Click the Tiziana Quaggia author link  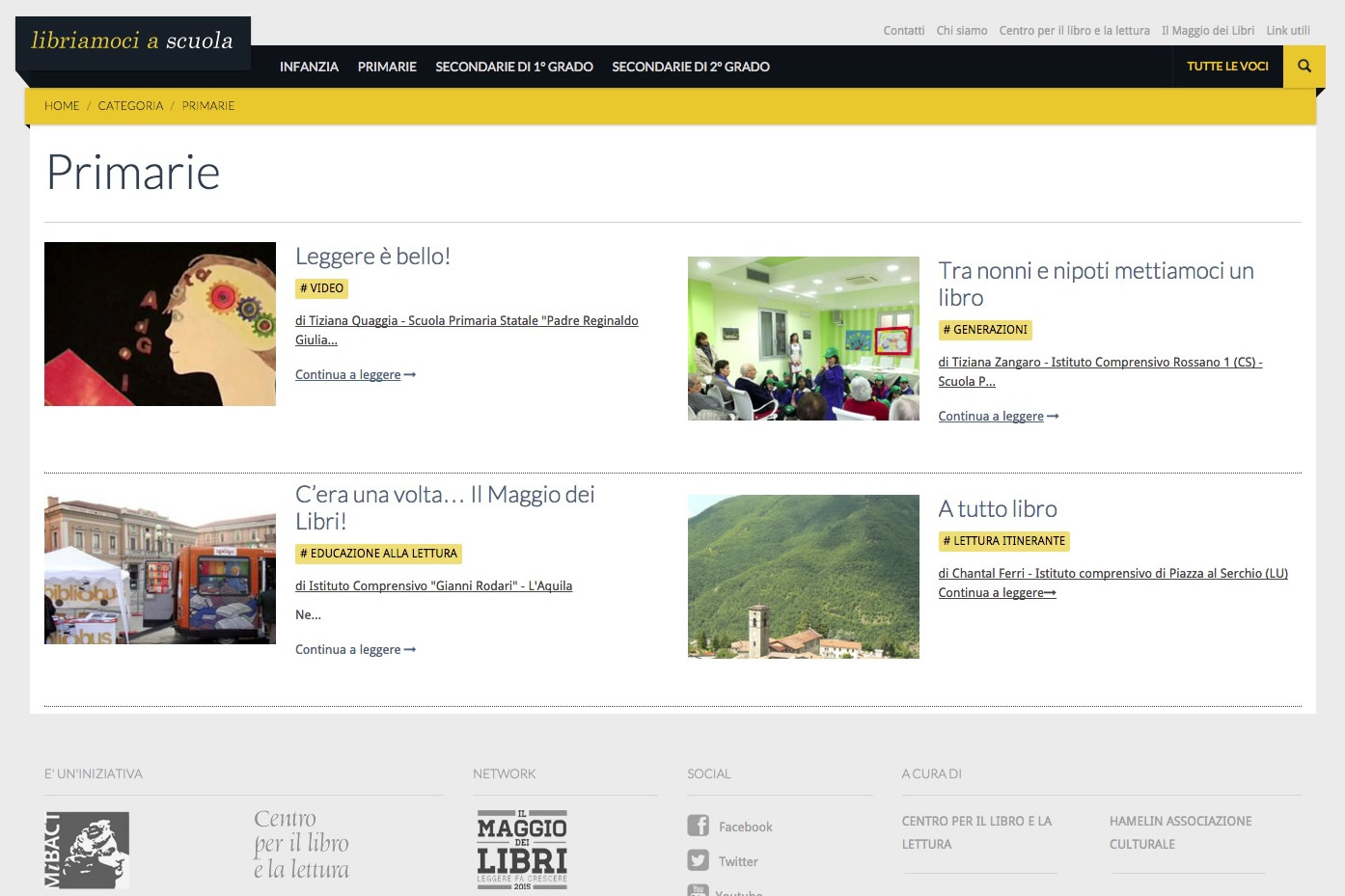[467, 330]
